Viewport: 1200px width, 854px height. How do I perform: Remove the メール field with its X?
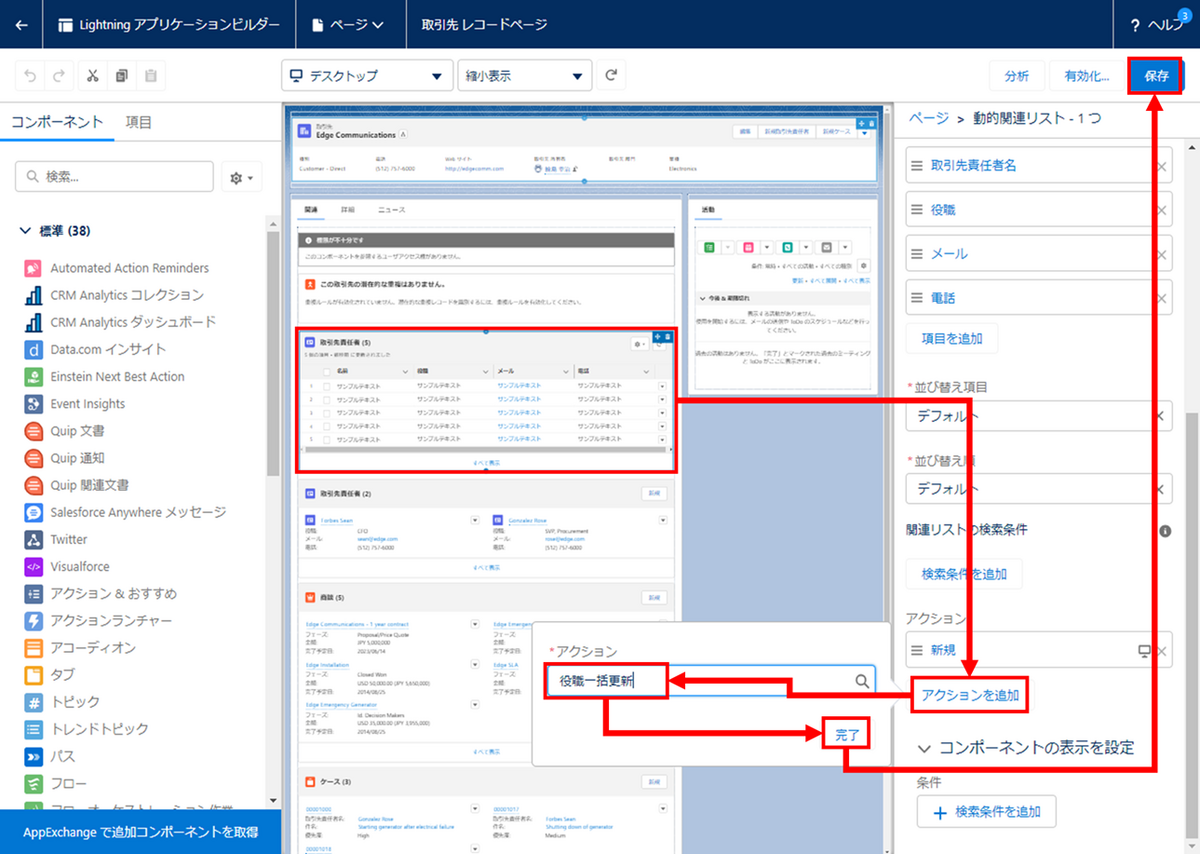point(1162,254)
